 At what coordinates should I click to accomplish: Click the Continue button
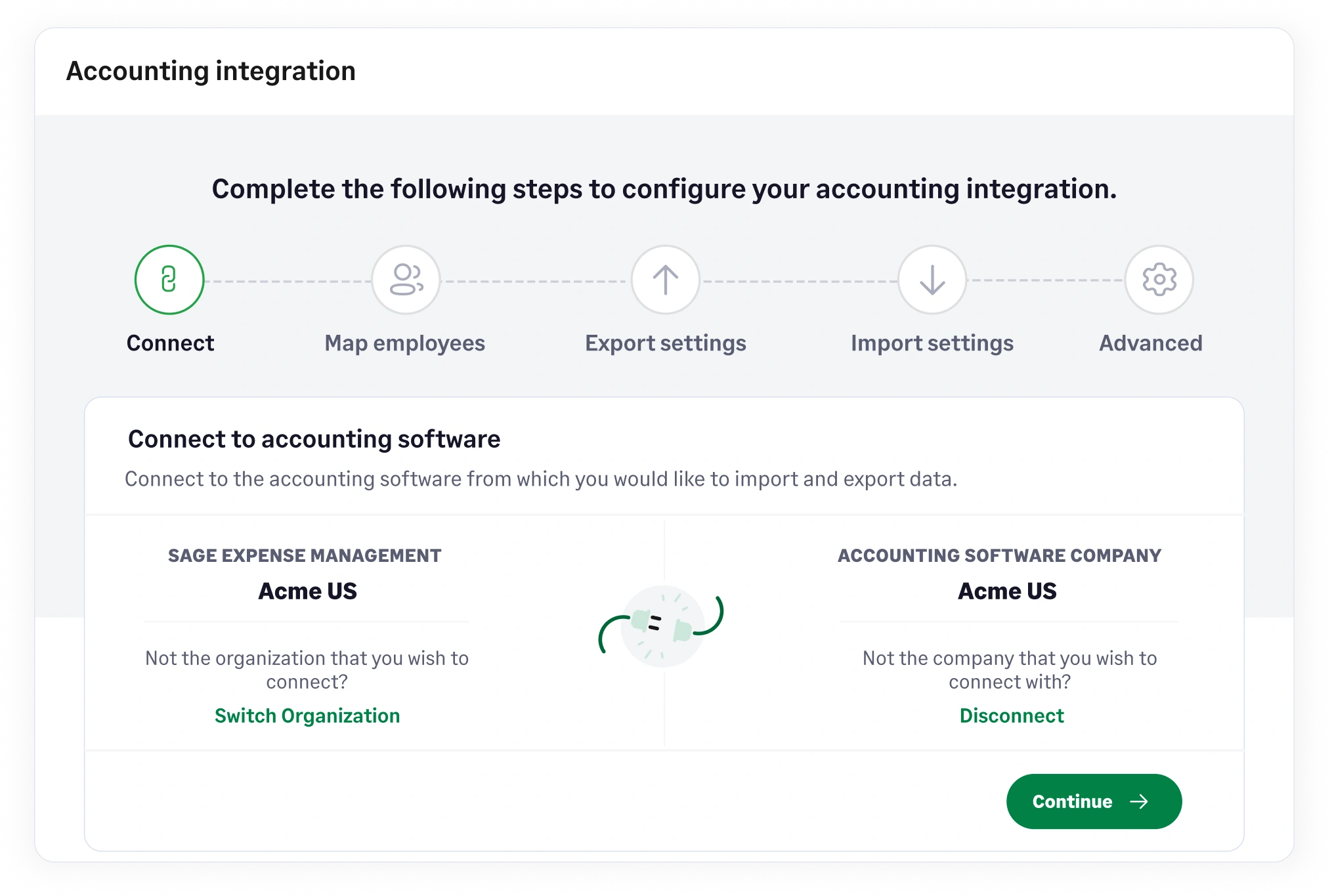pos(1093,801)
